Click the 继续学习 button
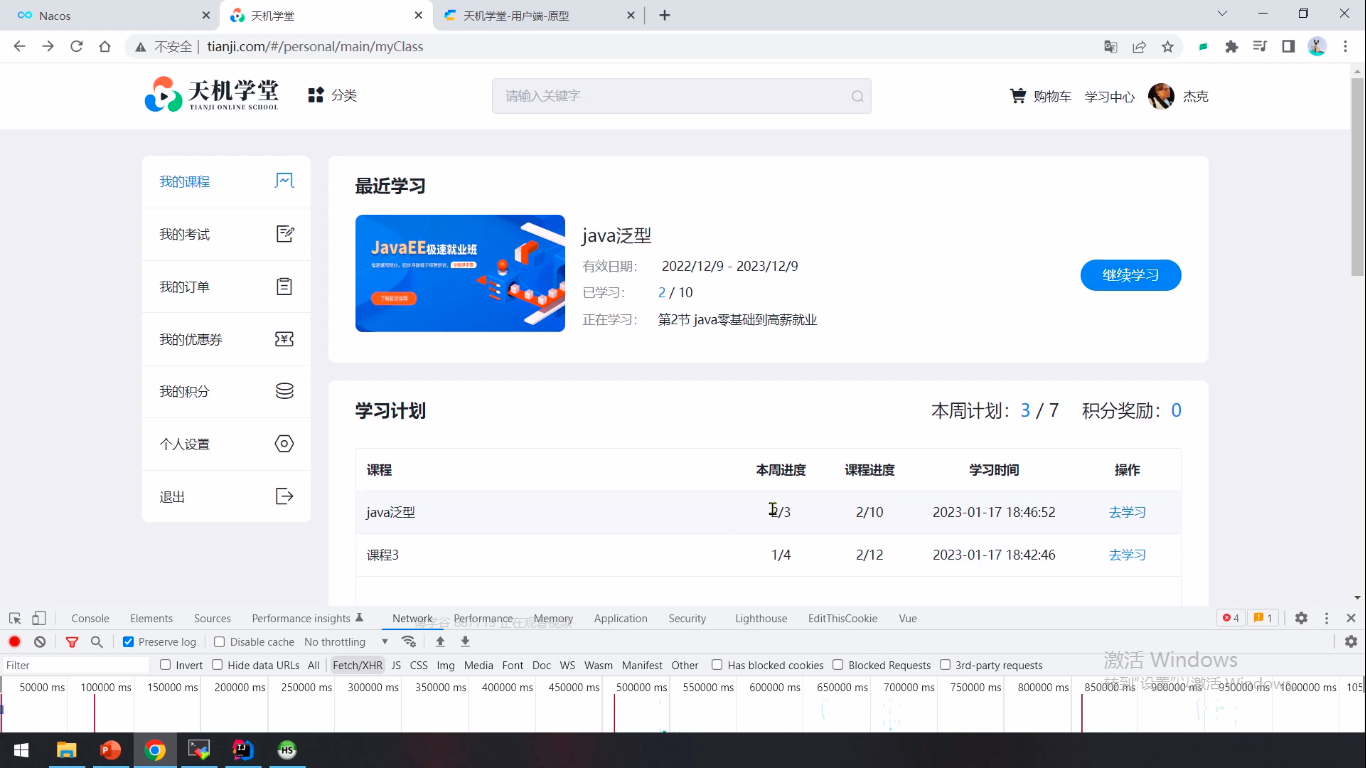 pyautogui.click(x=1131, y=275)
